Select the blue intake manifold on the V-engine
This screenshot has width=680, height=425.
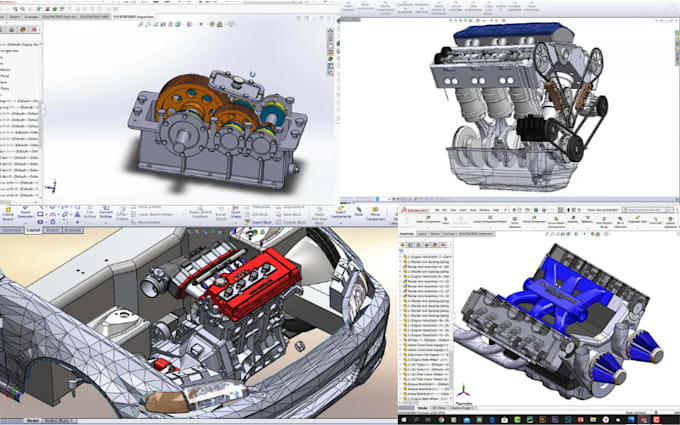coord(557,293)
